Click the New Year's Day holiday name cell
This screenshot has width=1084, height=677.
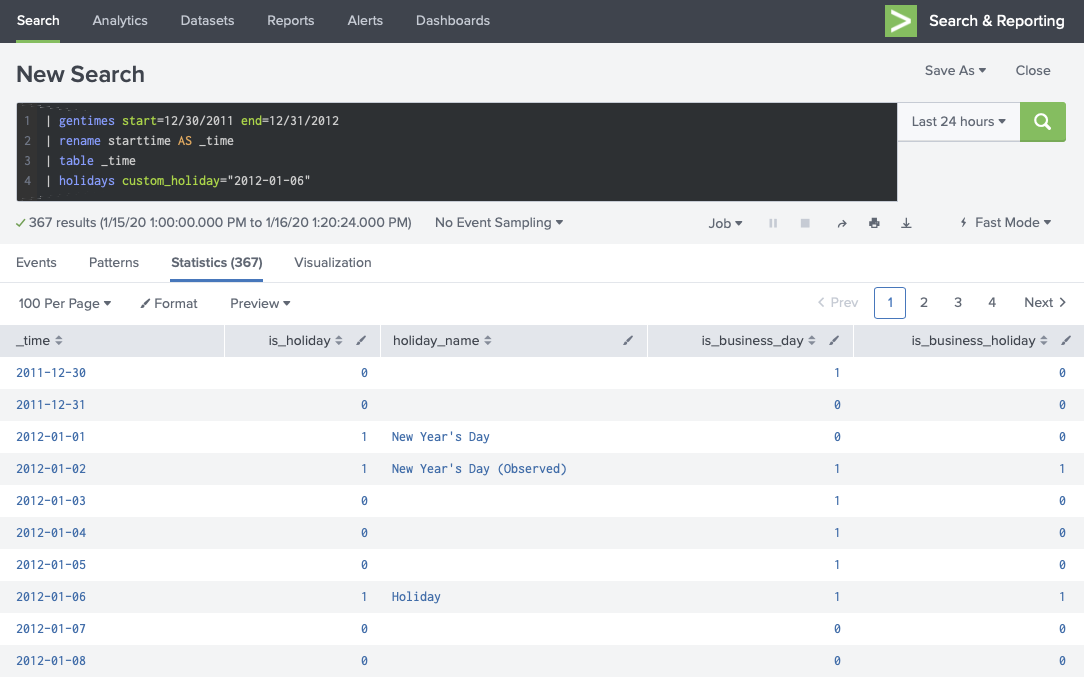440,437
